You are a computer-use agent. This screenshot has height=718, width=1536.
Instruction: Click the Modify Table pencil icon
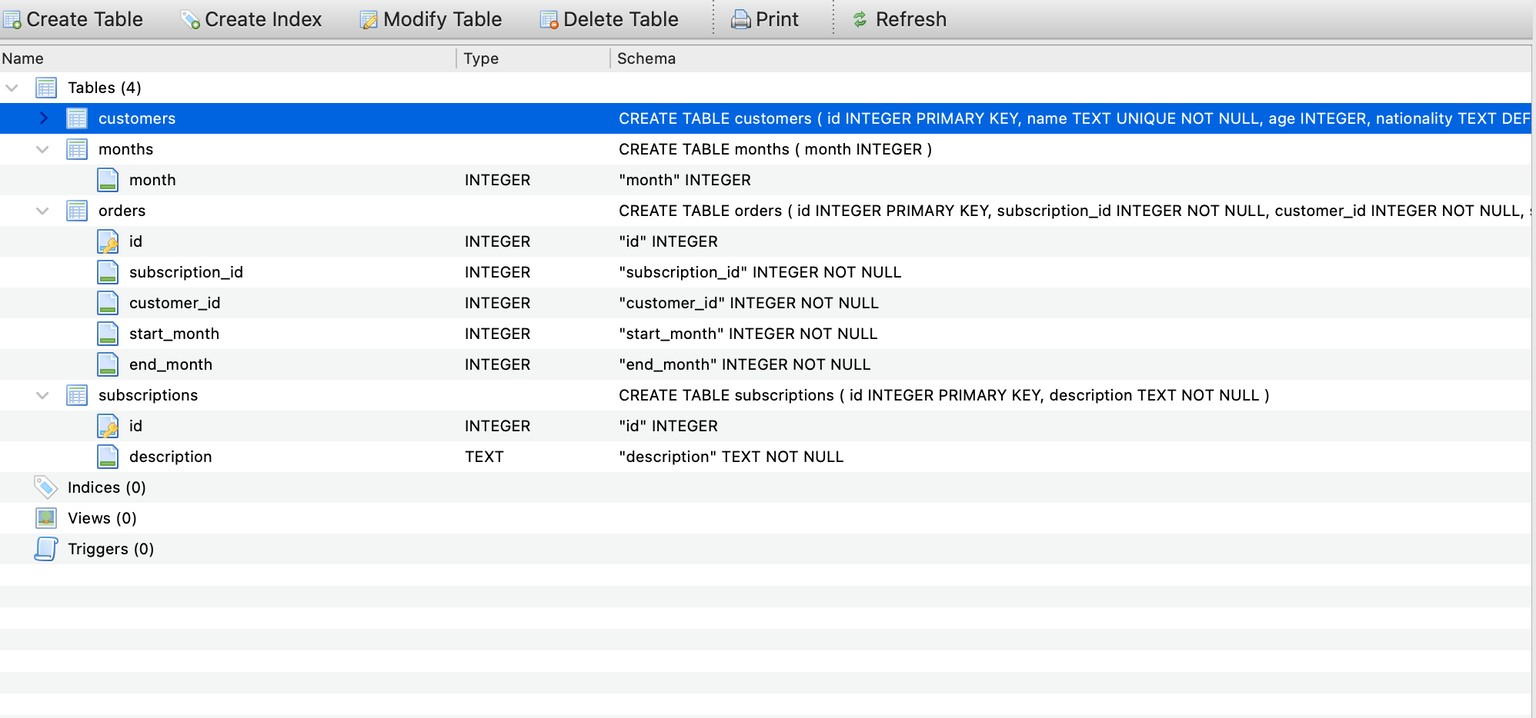(x=368, y=20)
